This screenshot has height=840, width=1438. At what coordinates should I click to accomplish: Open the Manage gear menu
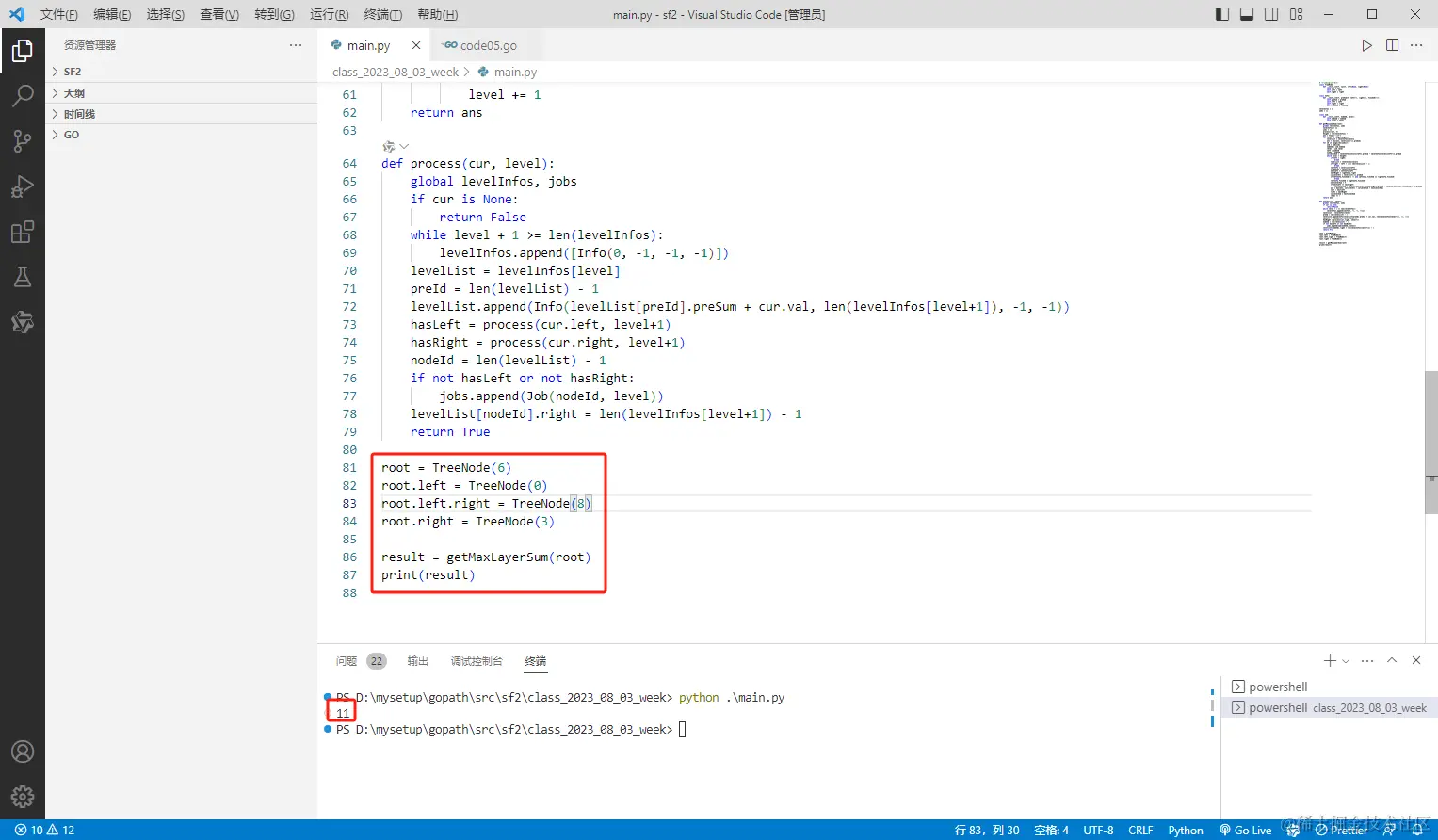pos(23,797)
